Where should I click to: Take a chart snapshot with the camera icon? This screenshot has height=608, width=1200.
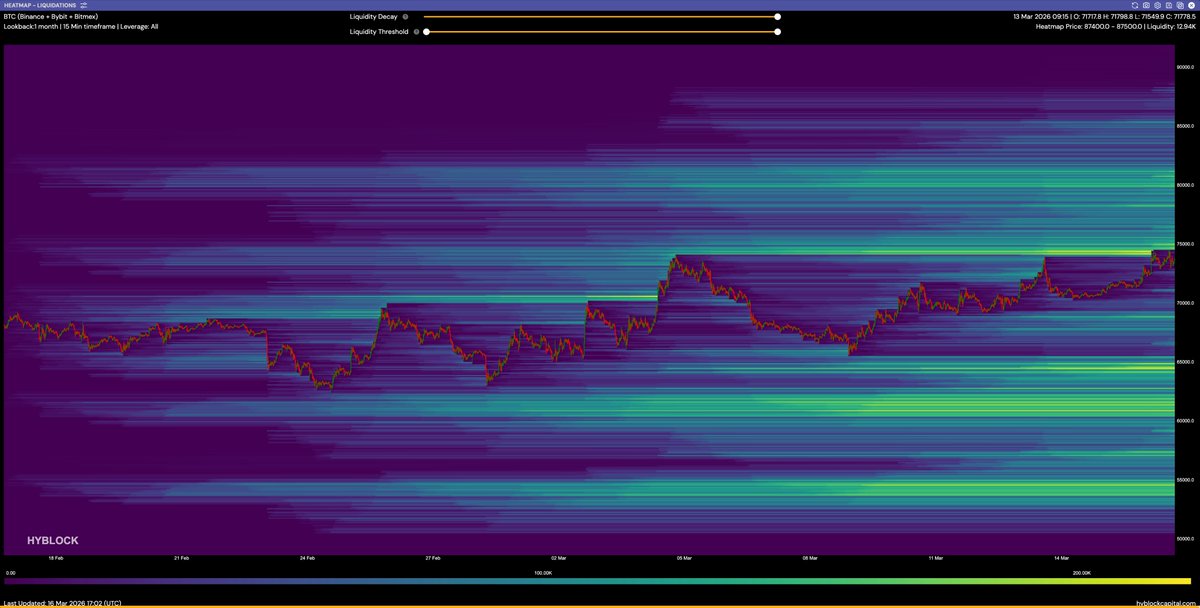point(1146,5)
